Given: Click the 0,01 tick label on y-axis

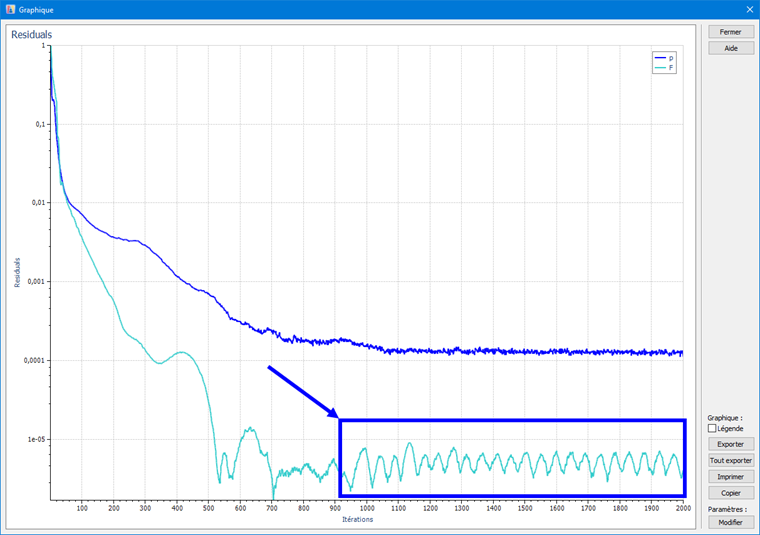Looking at the screenshot, I should (38, 203).
